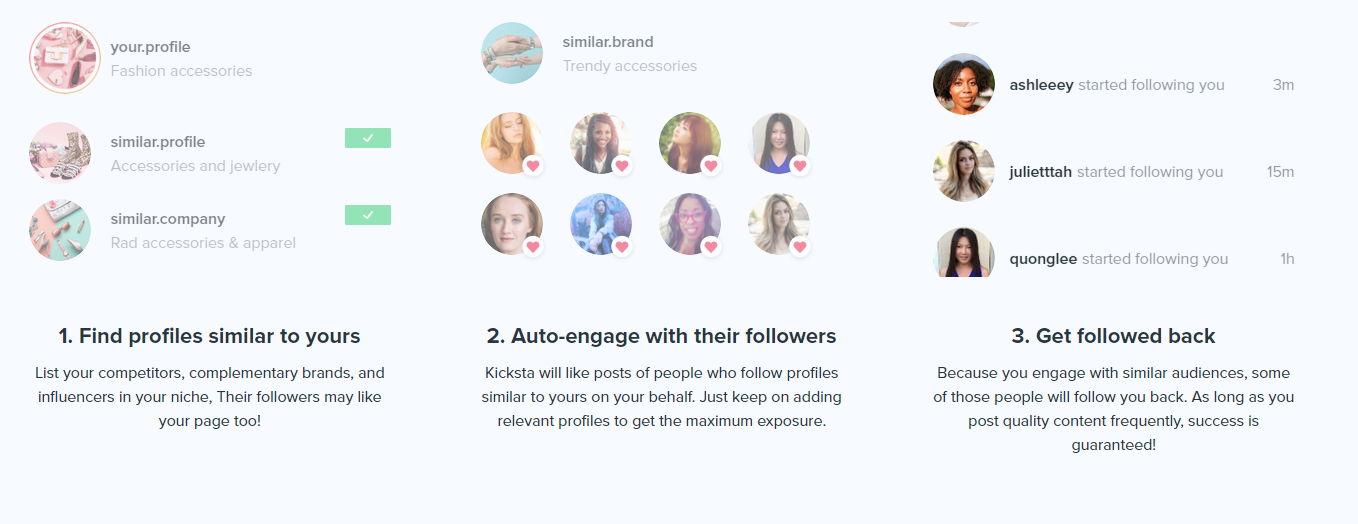Click heart icon on first bottom-row follower
Image resolution: width=1358 pixels, height=524 pixels.
[x=533, y=246]
